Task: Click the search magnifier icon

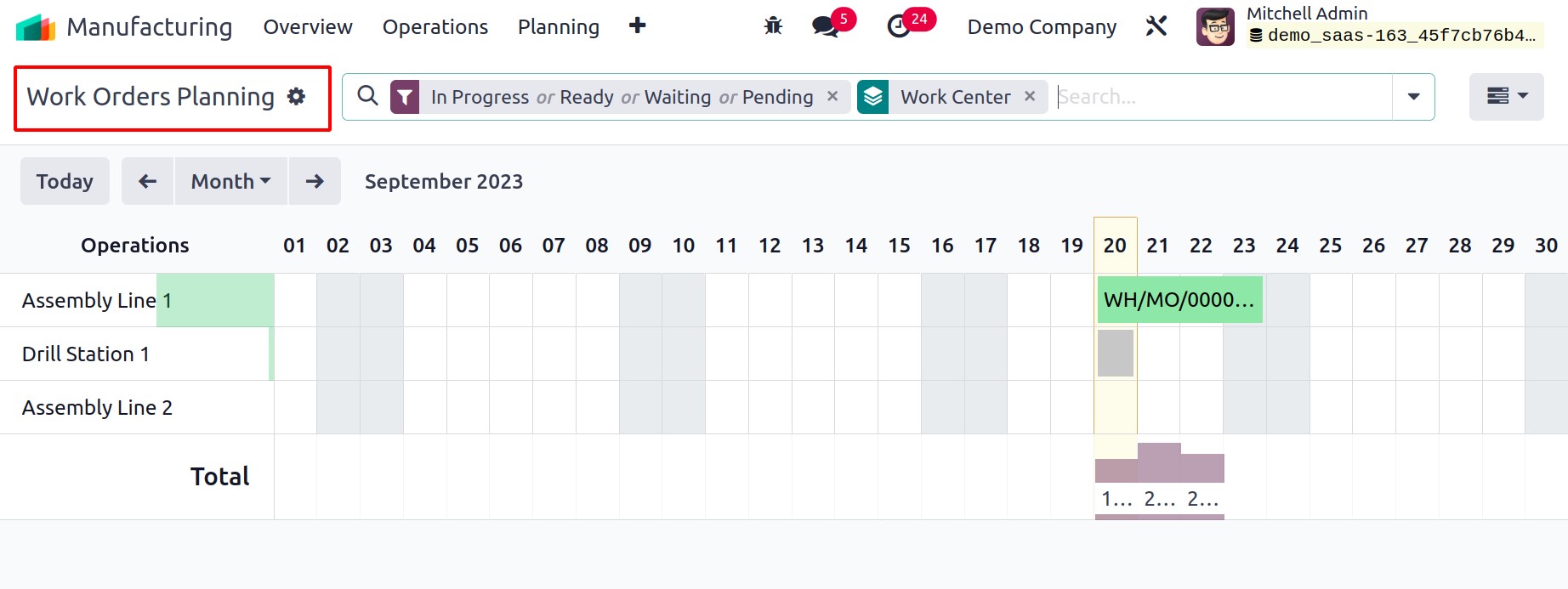Action: tap(367, 96)
